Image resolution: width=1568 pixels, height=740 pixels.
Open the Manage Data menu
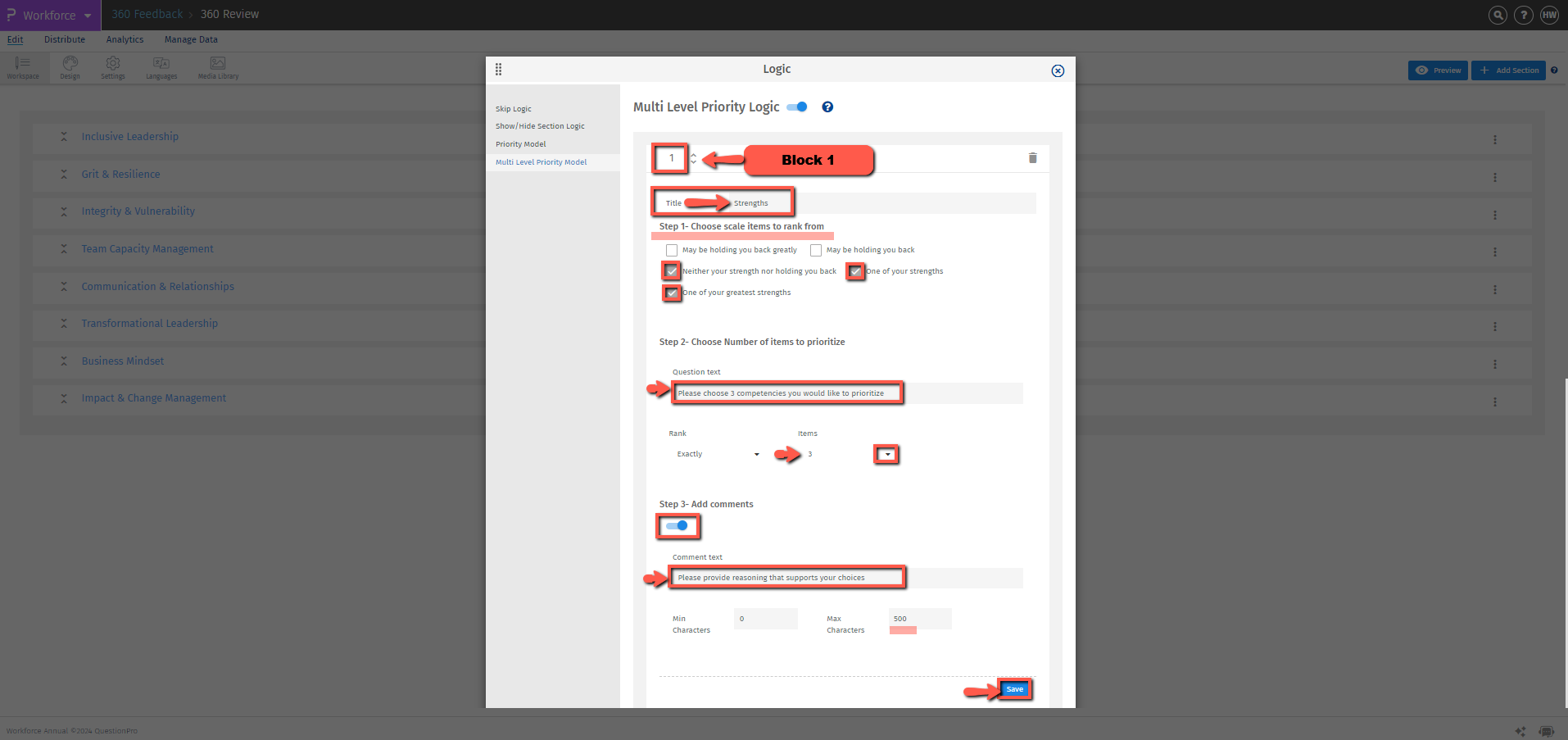pos(190,39)
